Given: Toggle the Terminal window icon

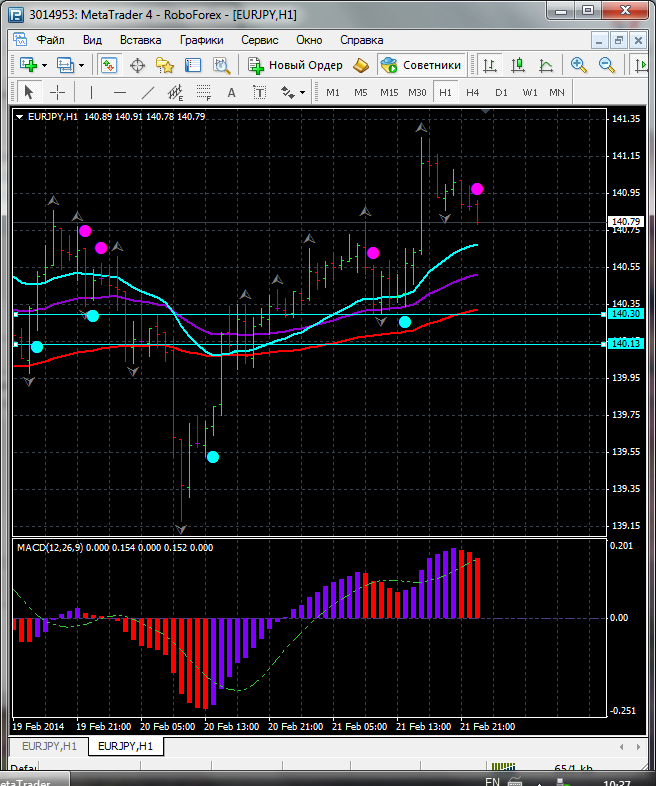Looking at the screenshot, I should [x=193, y=65].
